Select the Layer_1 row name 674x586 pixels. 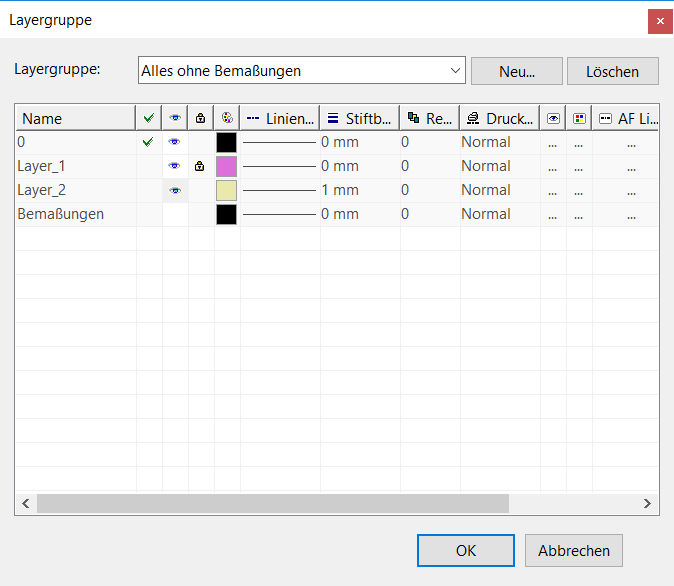tap(41, 166)
